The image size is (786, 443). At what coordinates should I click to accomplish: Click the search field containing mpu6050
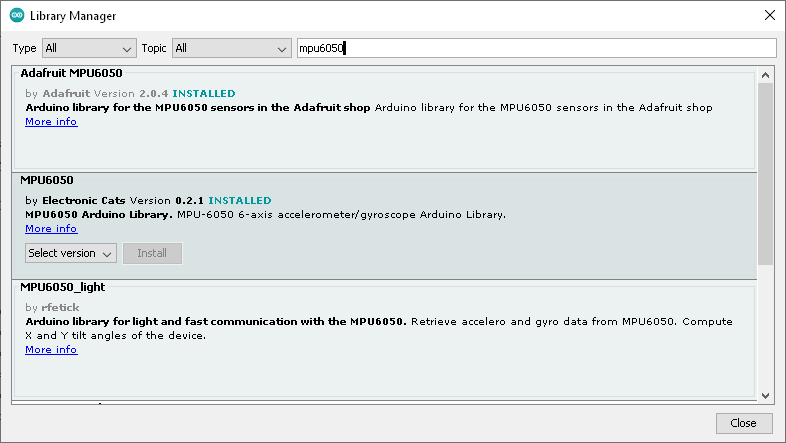click(x=536, y=49)
